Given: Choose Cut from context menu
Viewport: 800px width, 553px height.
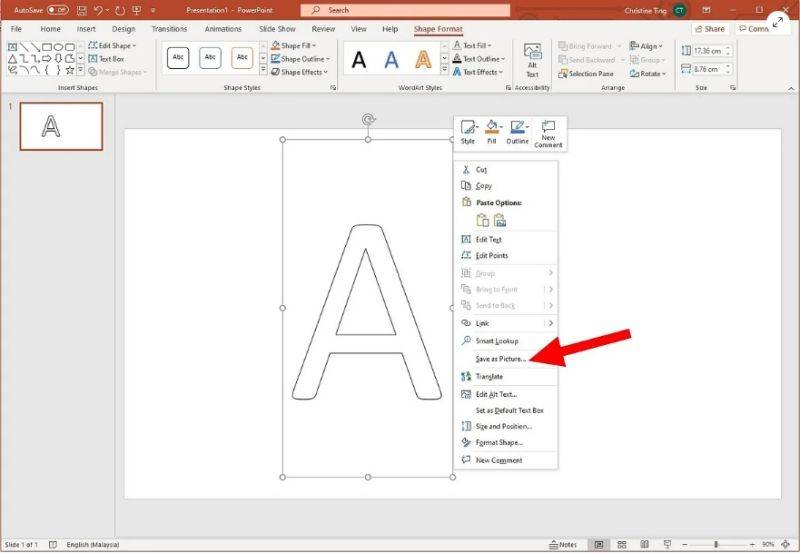Looking at the screenshot, I should pyautogui.click(x=506, y=170).
